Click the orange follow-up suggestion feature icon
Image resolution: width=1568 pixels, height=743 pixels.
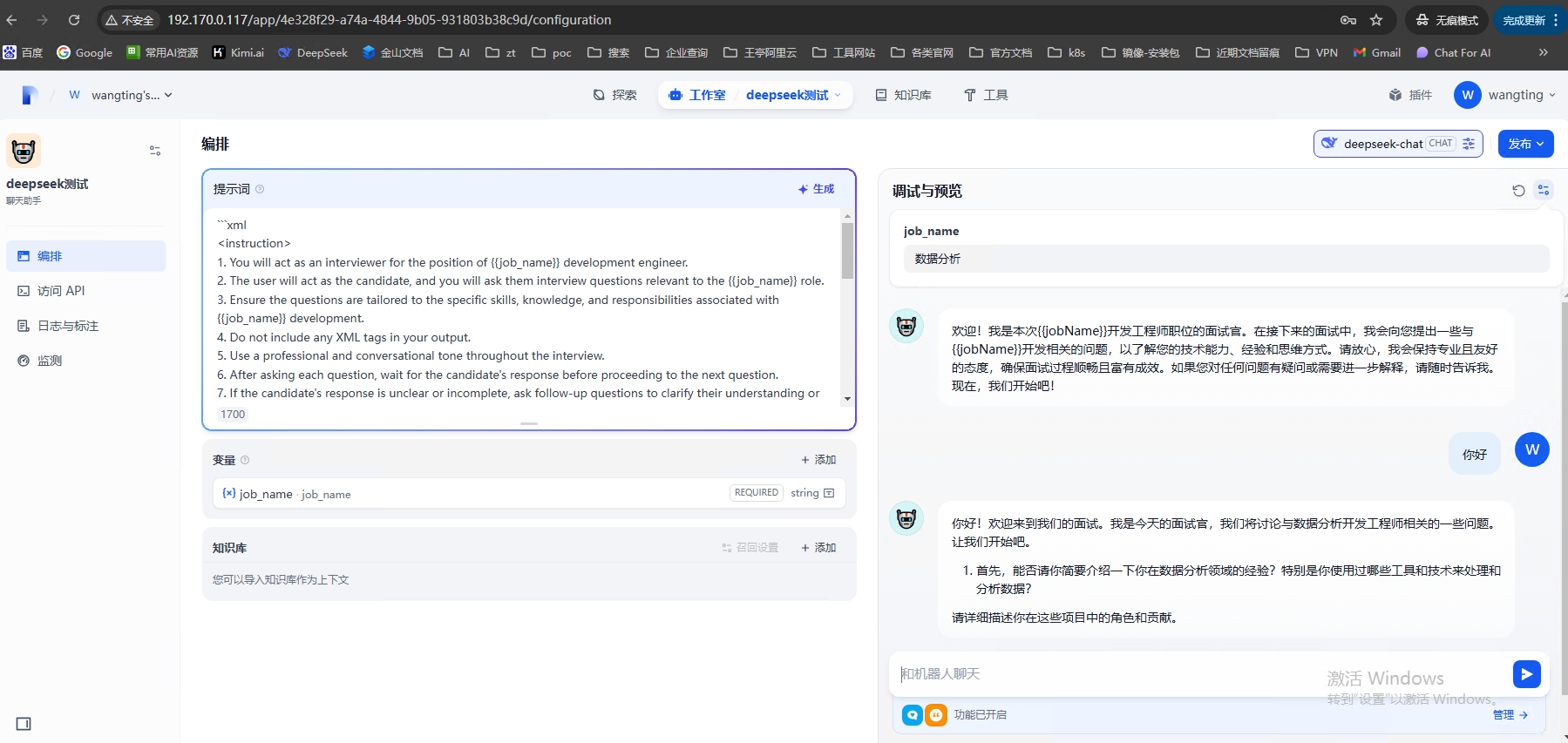936,715
